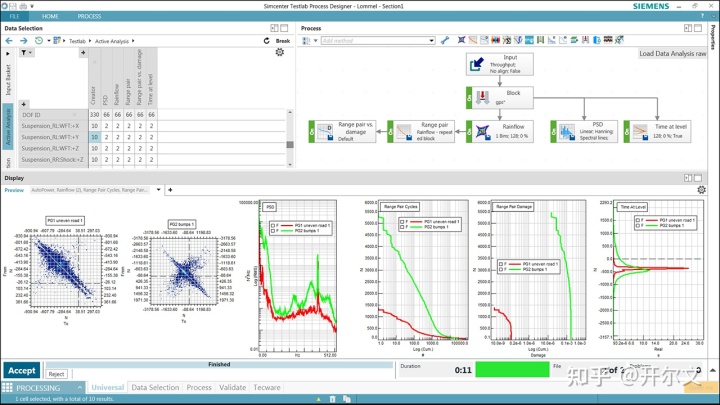This screenshot has width=720, height=405.
Task: Toggle PG1 uneven road 1 checkbox in Time At Level legend
Action: pos(638,220)
